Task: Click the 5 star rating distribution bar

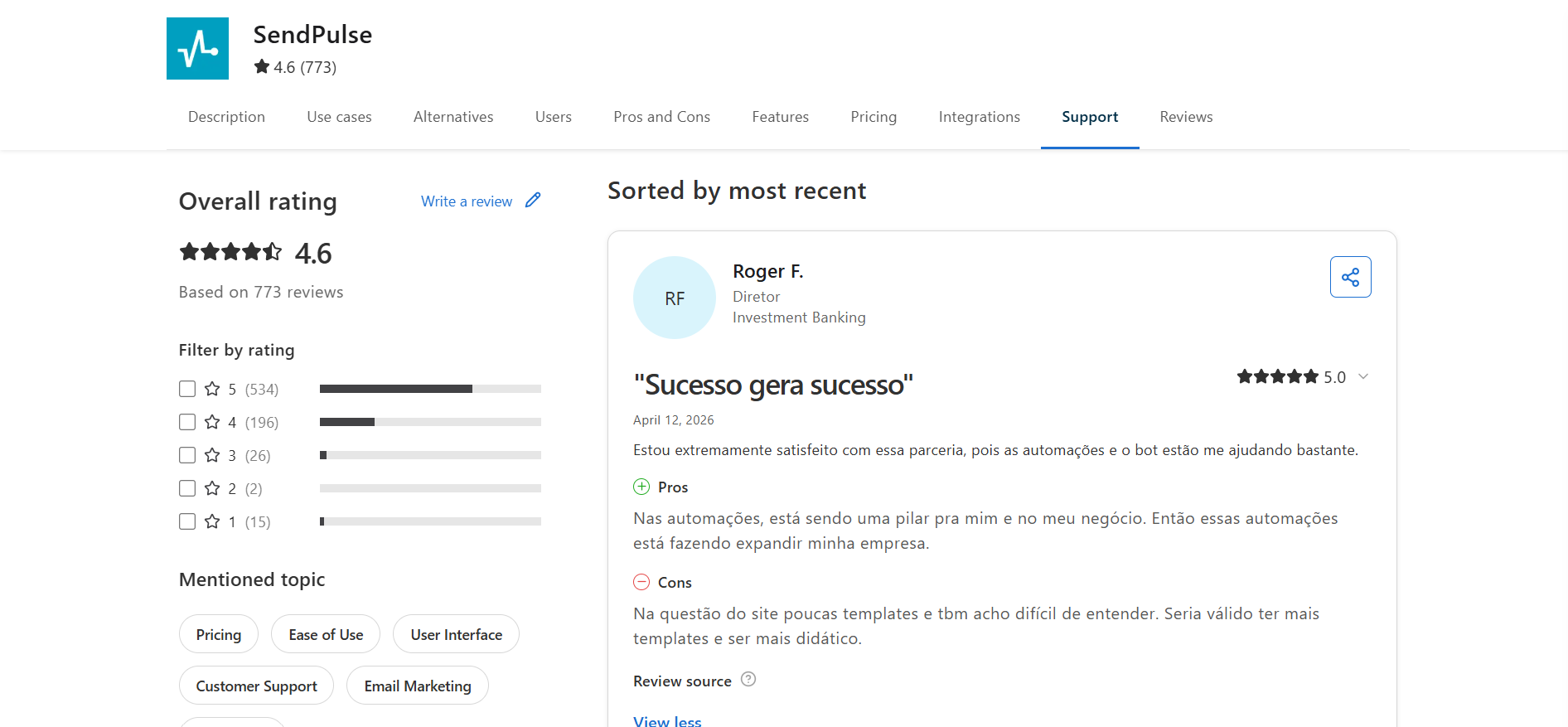Action: click(430, 389)
